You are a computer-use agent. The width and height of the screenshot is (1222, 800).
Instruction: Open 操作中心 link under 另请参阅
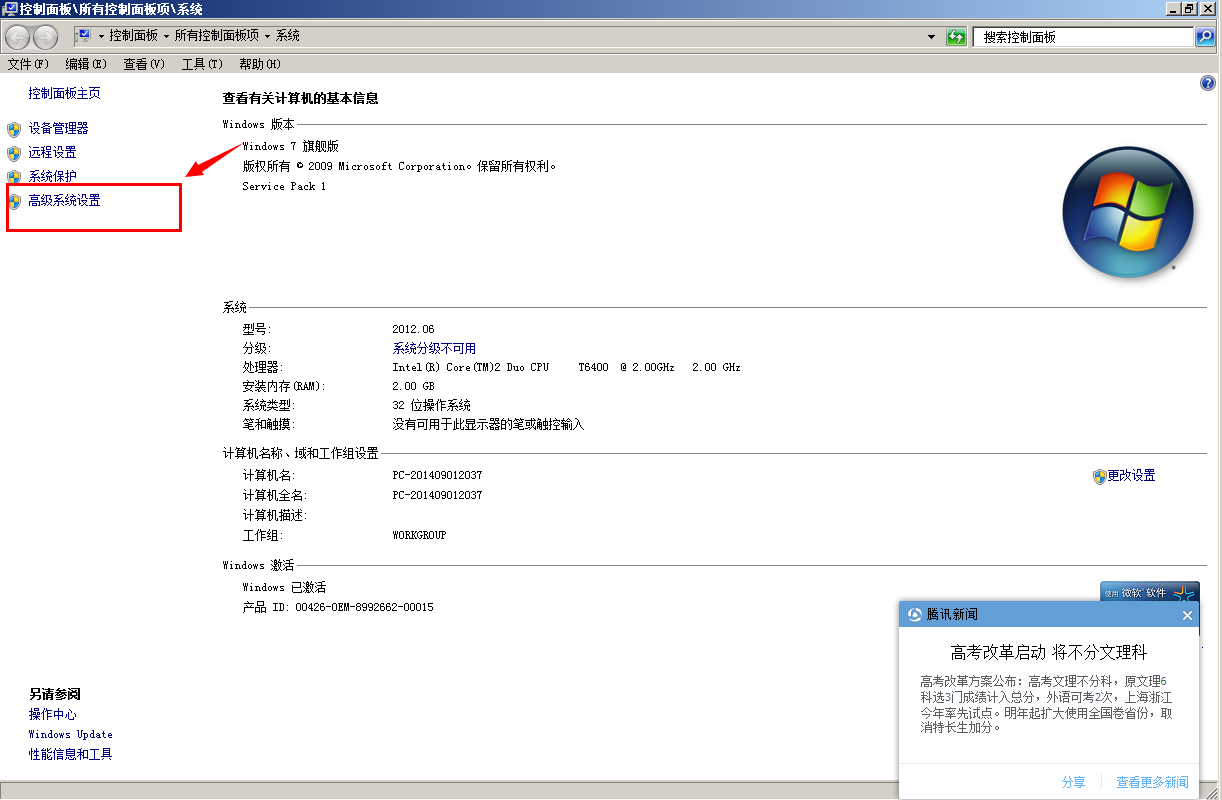(52, 714)
